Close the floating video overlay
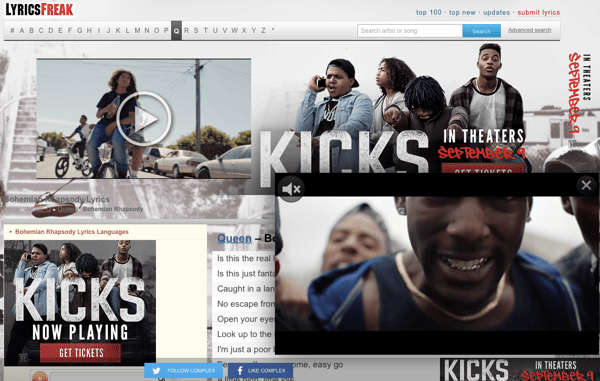 [x=586, y=185]
